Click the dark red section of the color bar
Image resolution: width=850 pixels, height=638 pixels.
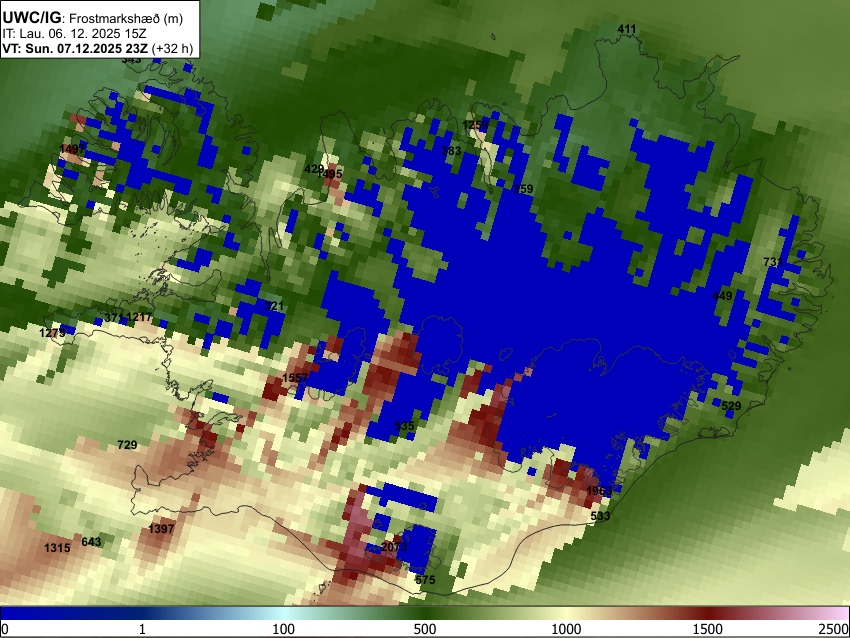coord(708,613)
